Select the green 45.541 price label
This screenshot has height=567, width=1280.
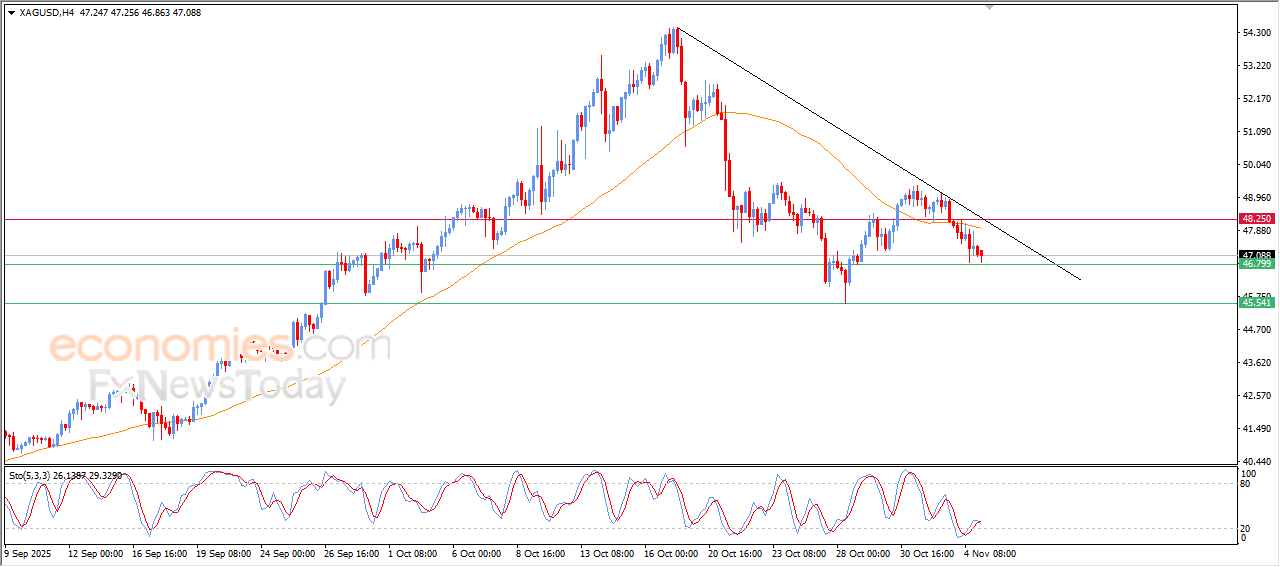[1256, 302]
